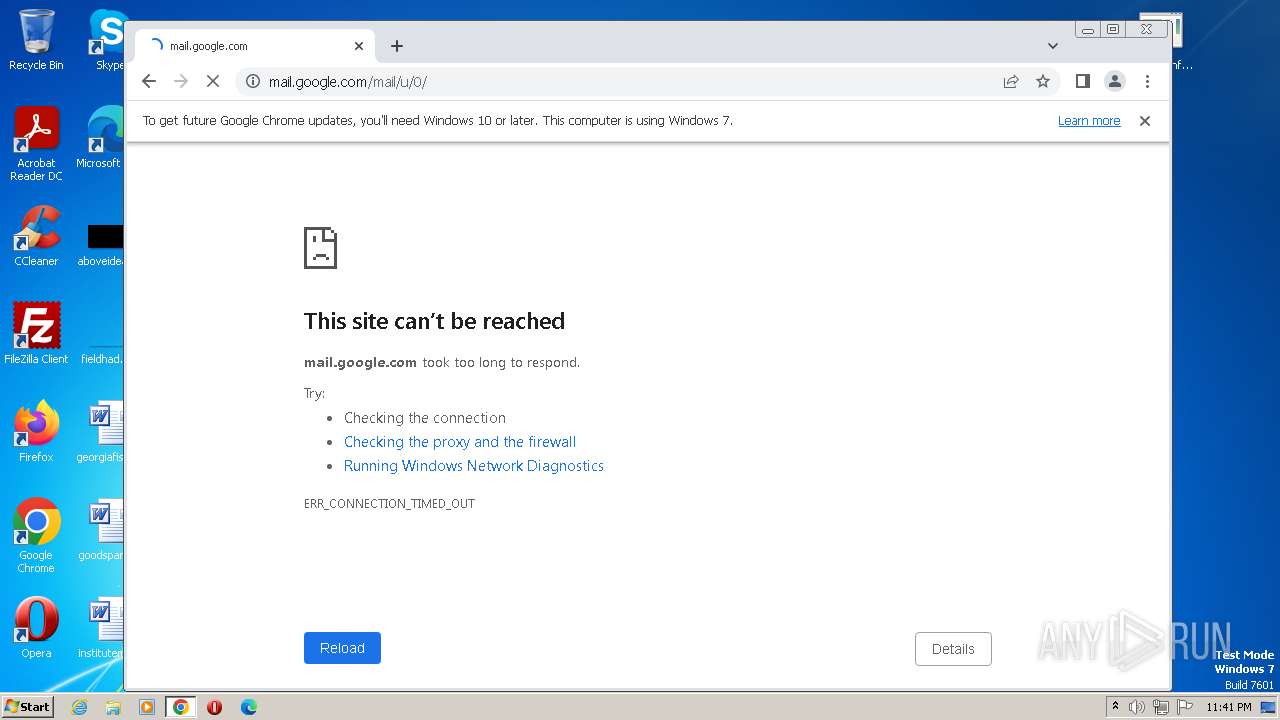Open a new tab
Image resolution: width=1280 pixels, height=720 pixels.
pos(397,46)
